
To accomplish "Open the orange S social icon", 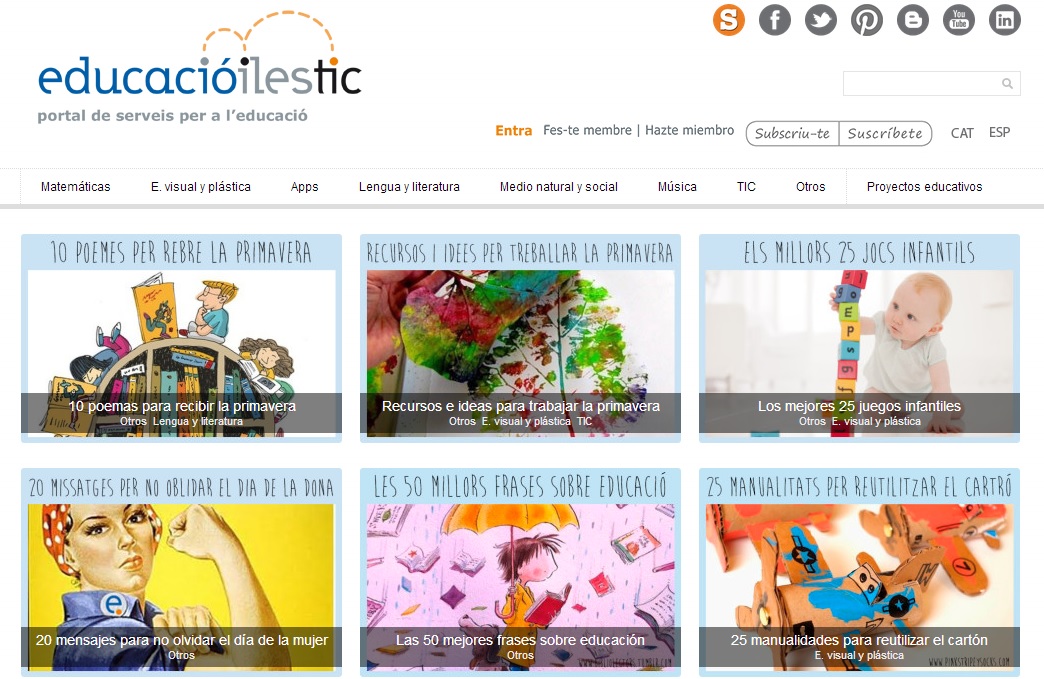I will (728, 20).
